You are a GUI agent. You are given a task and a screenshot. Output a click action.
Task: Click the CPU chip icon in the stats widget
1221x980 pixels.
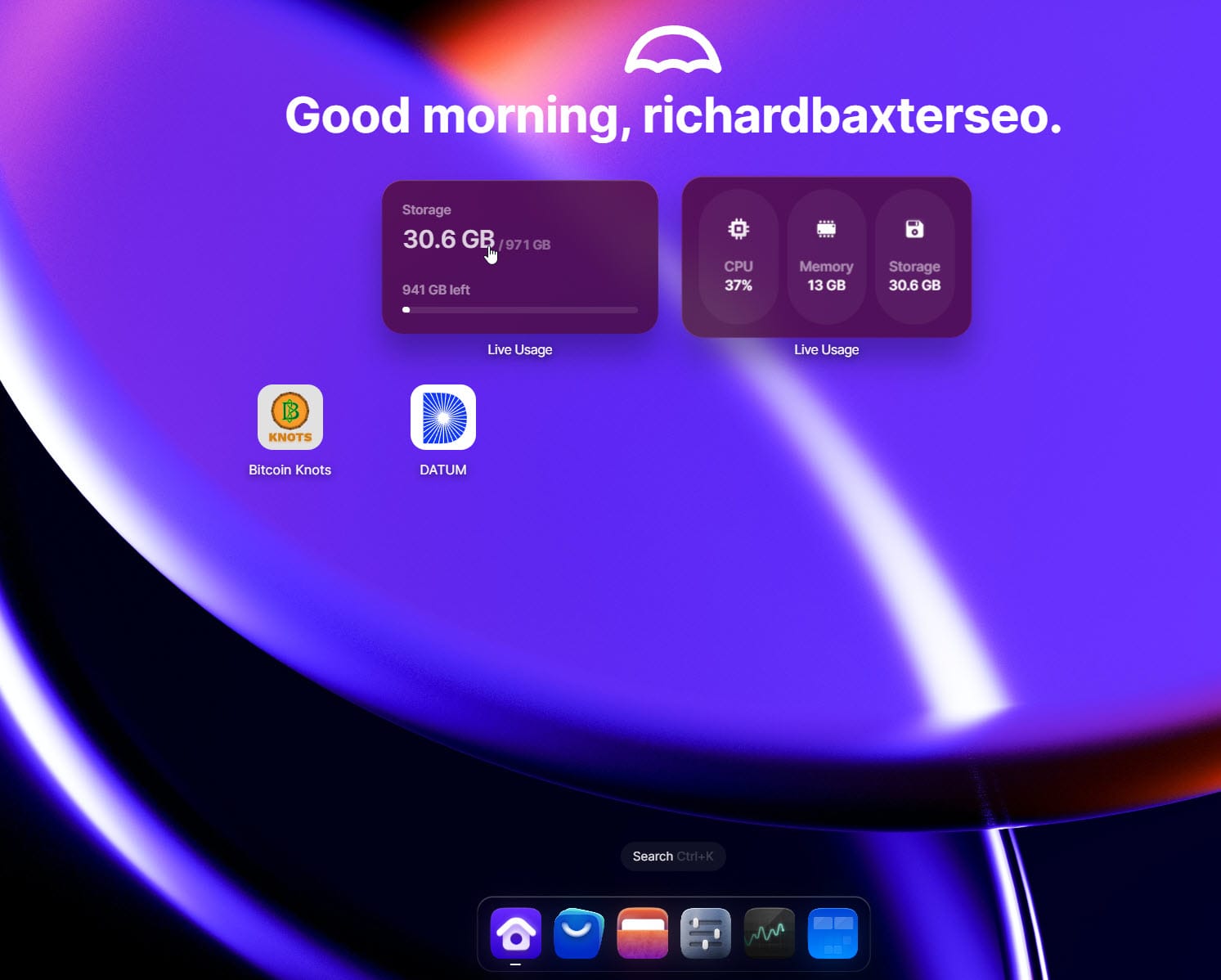pos(738,229)
